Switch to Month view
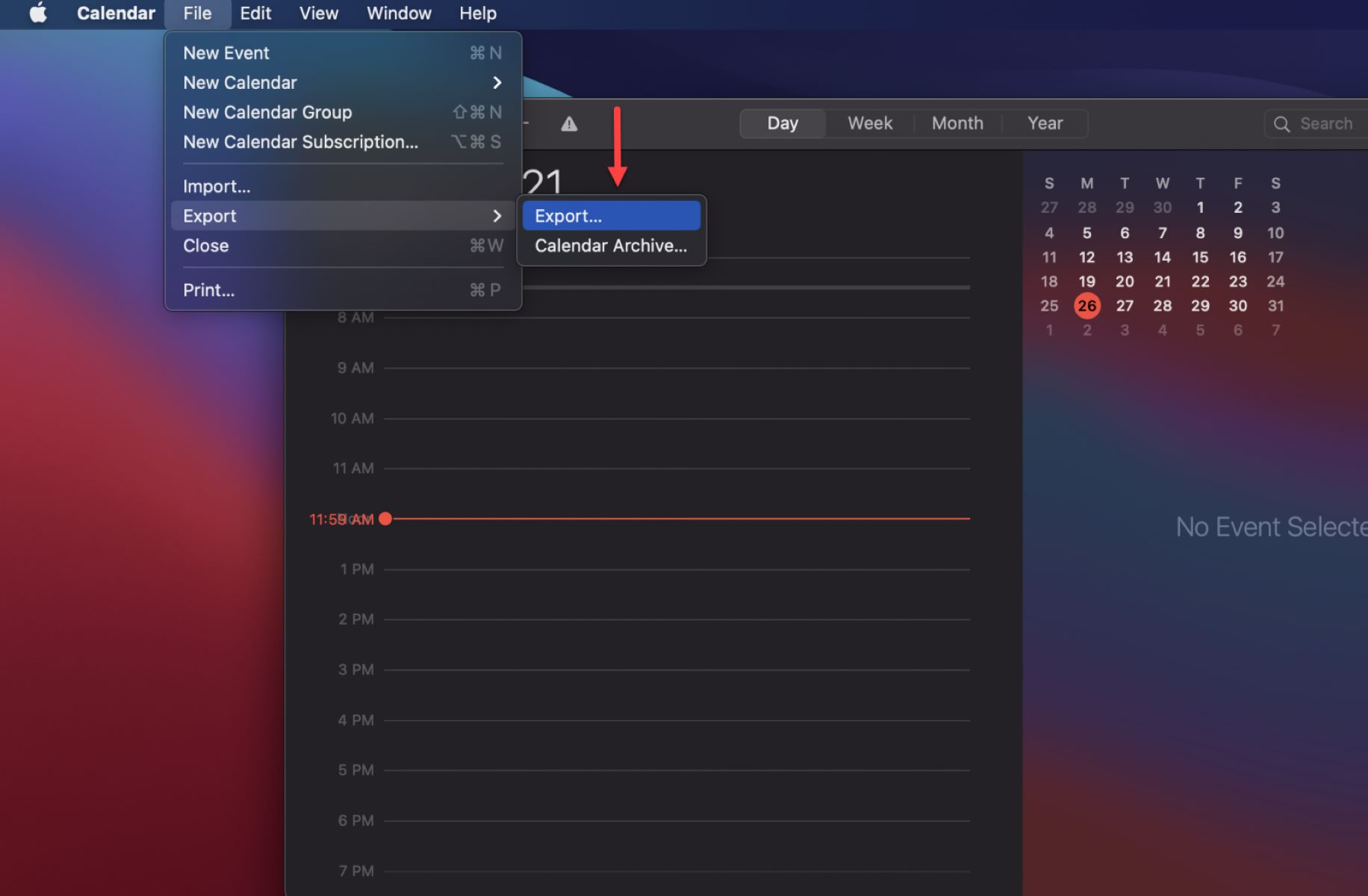 pyautogui.click(x=957, y=123)
